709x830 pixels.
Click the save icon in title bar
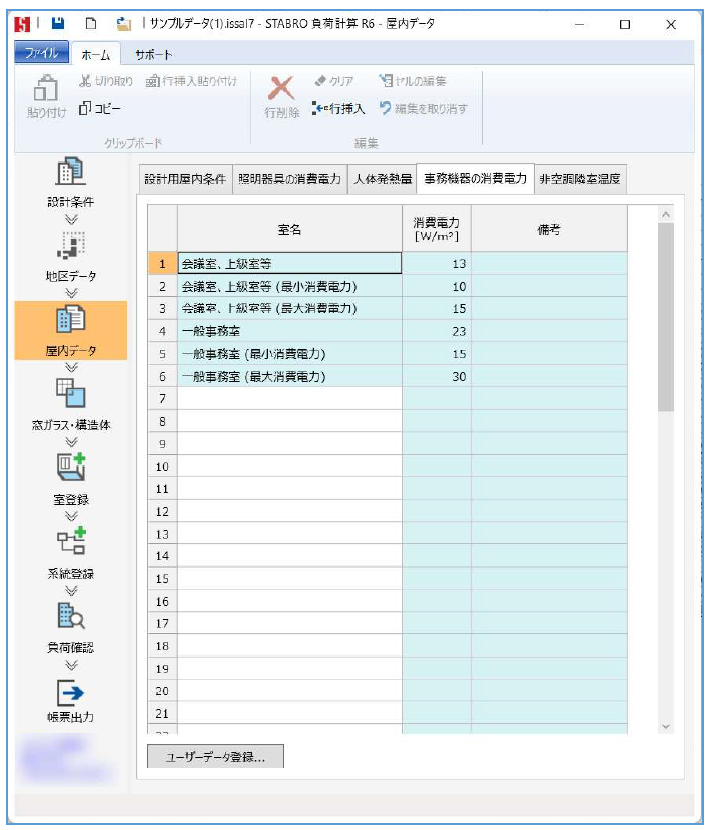(x=58, y=23)
